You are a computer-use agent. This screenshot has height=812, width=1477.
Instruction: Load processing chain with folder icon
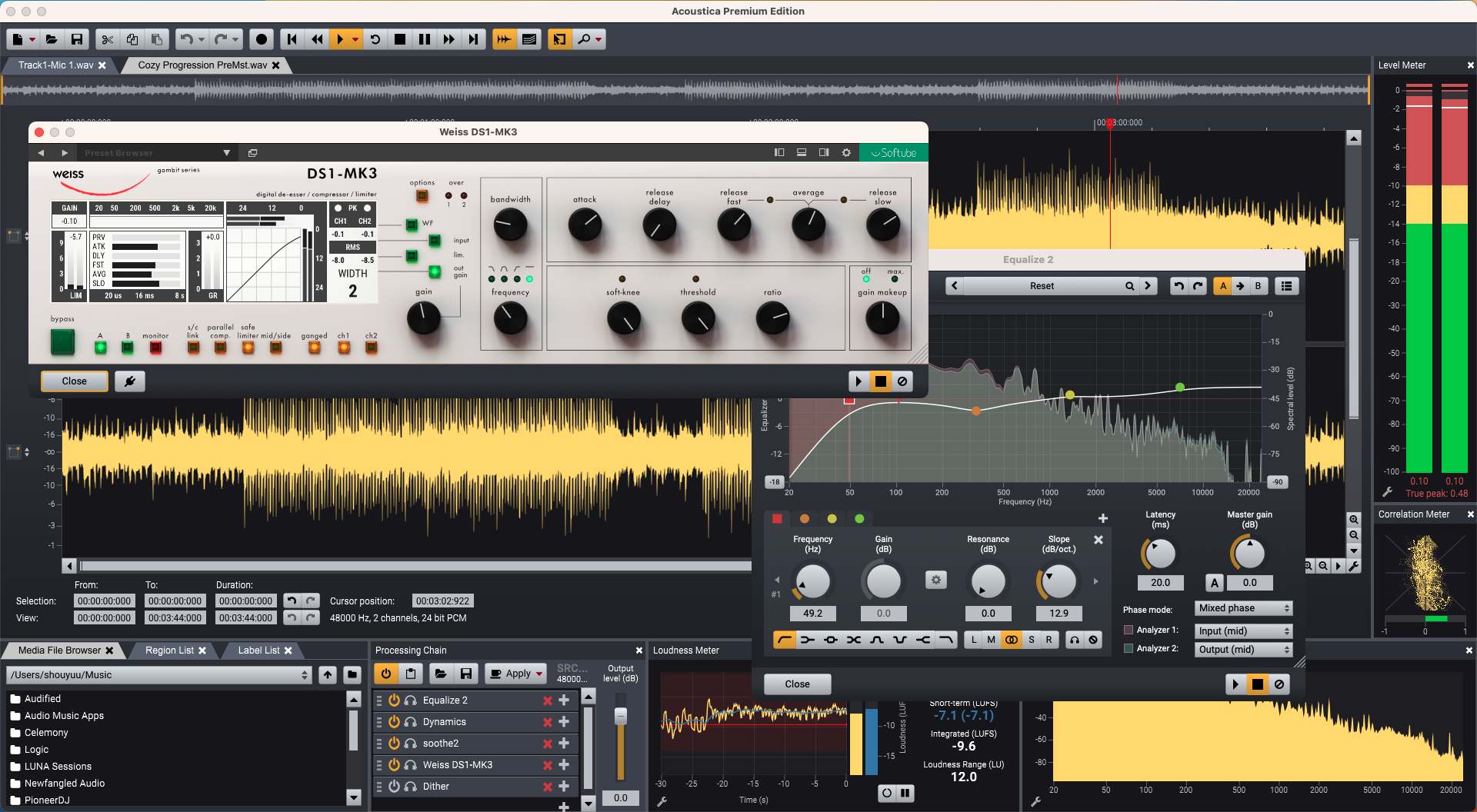[x=441, y=674]
